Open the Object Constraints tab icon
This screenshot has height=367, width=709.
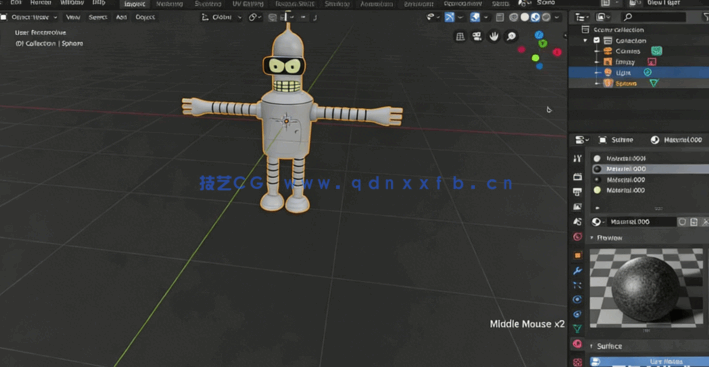[577, 314]
